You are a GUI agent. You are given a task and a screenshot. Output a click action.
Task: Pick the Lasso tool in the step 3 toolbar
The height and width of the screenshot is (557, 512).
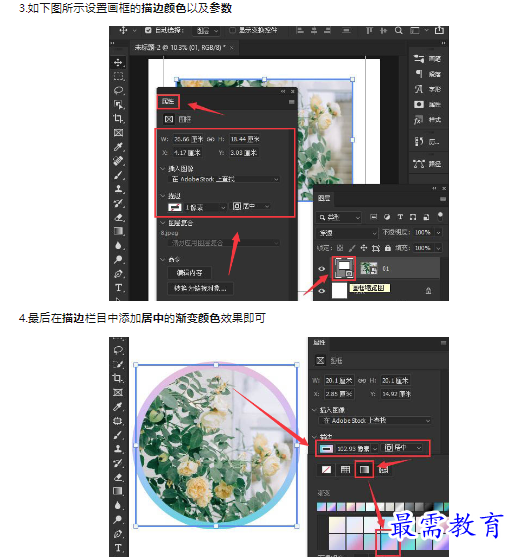click(118, 90)
